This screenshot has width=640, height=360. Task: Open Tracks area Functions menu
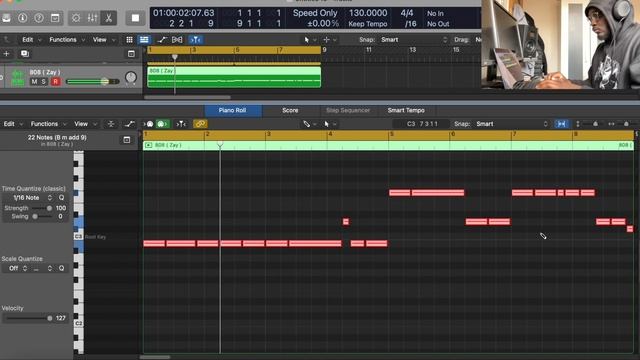[x=67, y=40]
